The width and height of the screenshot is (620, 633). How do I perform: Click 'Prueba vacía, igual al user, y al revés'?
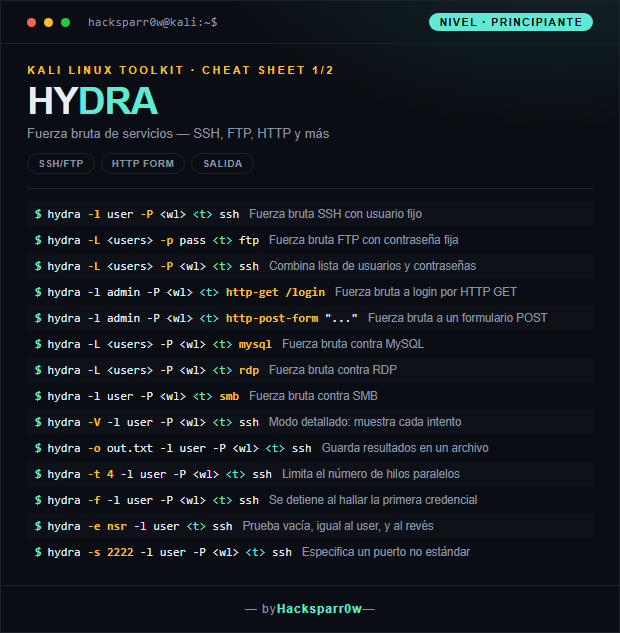[x=338, y=526]
